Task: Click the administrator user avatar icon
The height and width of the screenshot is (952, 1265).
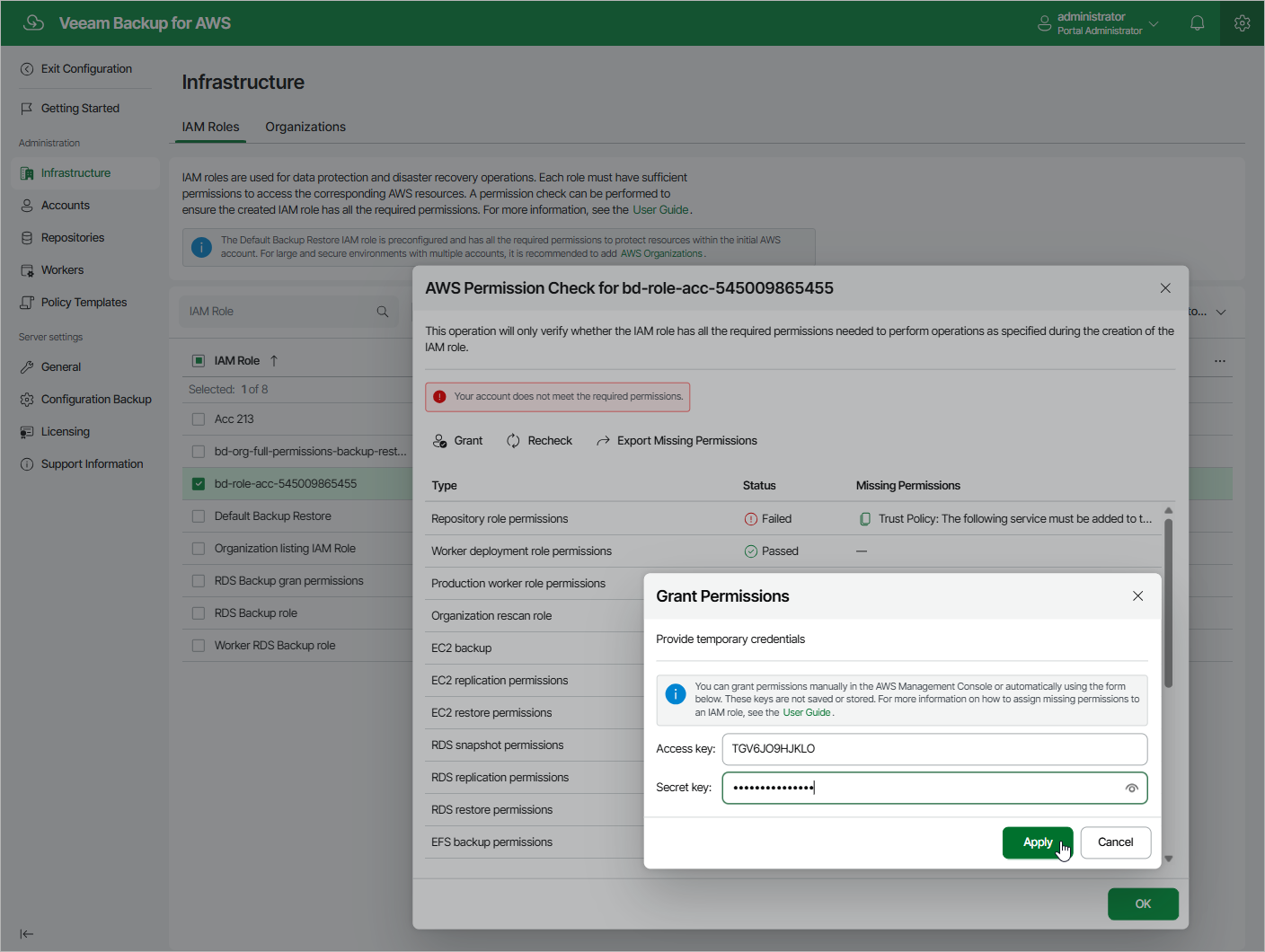Action: [x=1044, y=23]
